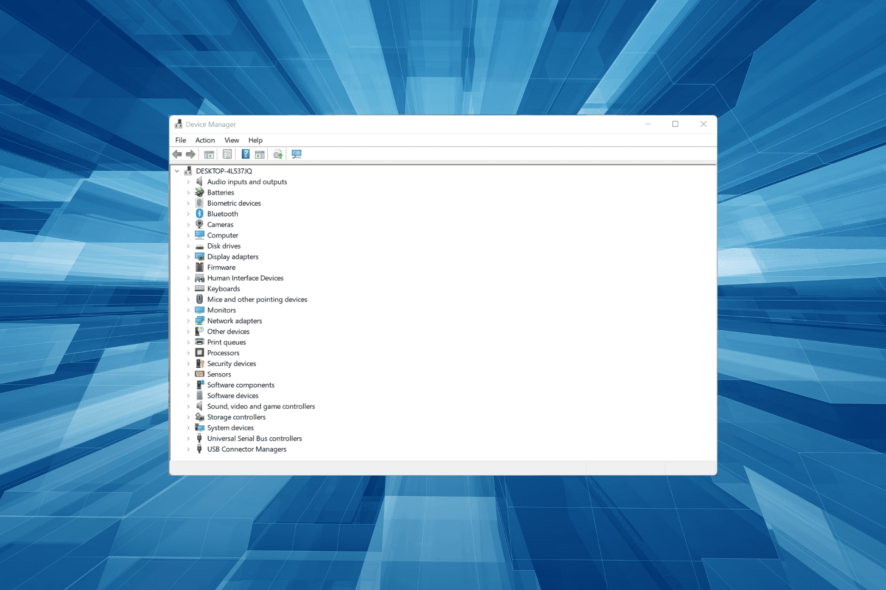Expand Universal Serial Bus controllers chevron
Screen dimensions: 886x590
pos(188,439)
